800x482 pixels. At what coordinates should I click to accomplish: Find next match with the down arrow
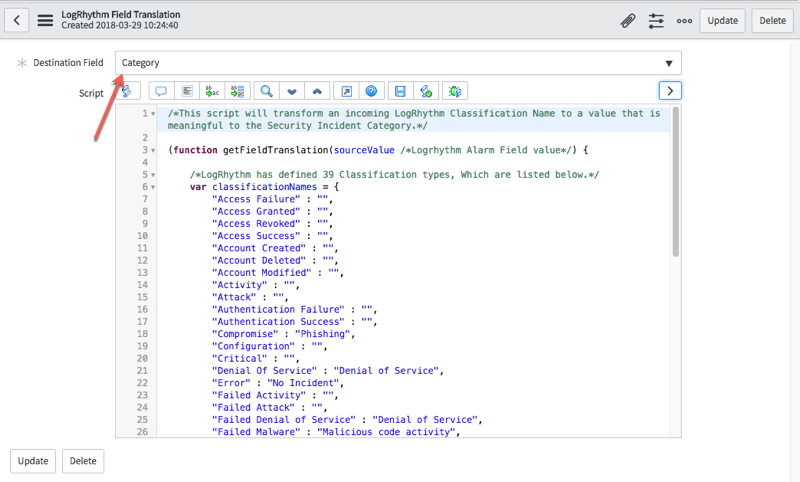click(x=292, y=91)
